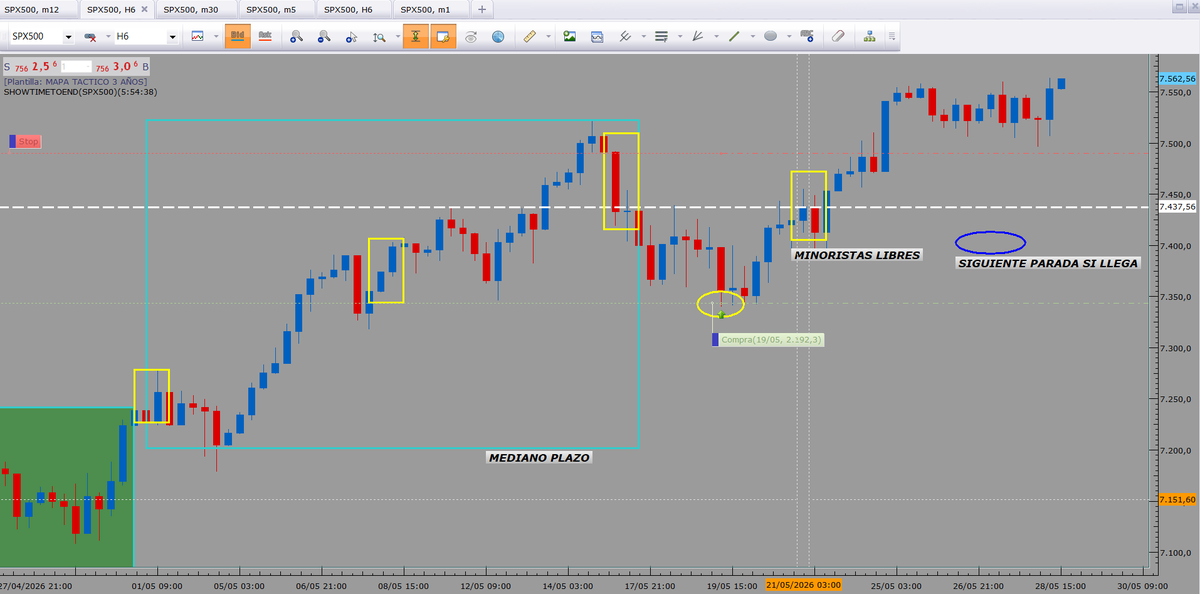Viewport: 1200px width, 594px height.
Task: Switch to the SPX500, m1 tab
Action: [430, 9]
